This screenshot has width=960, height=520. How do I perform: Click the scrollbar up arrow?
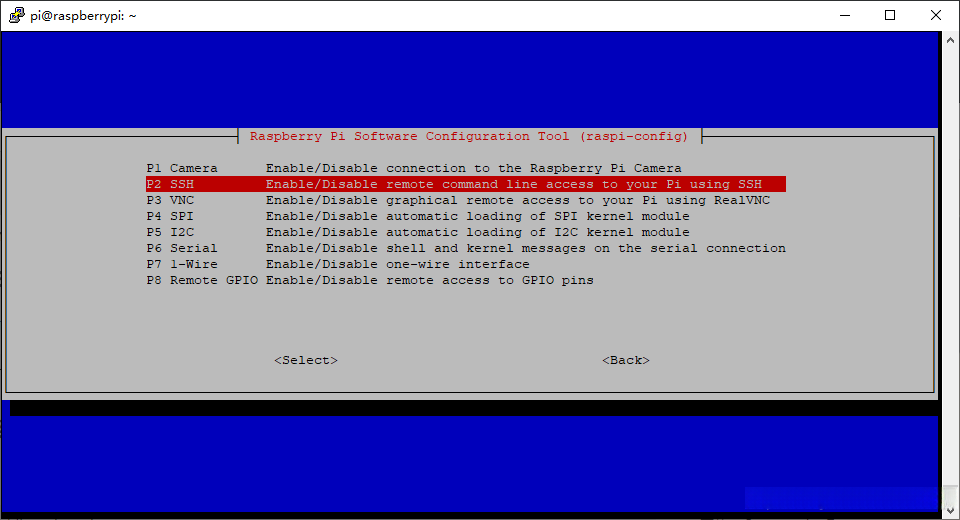(x=950, y=40)
